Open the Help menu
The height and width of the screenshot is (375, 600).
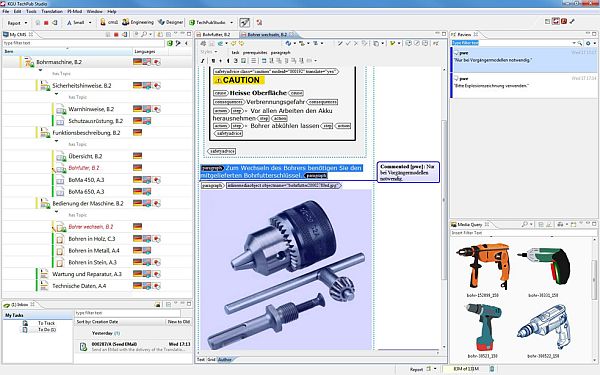112,11
